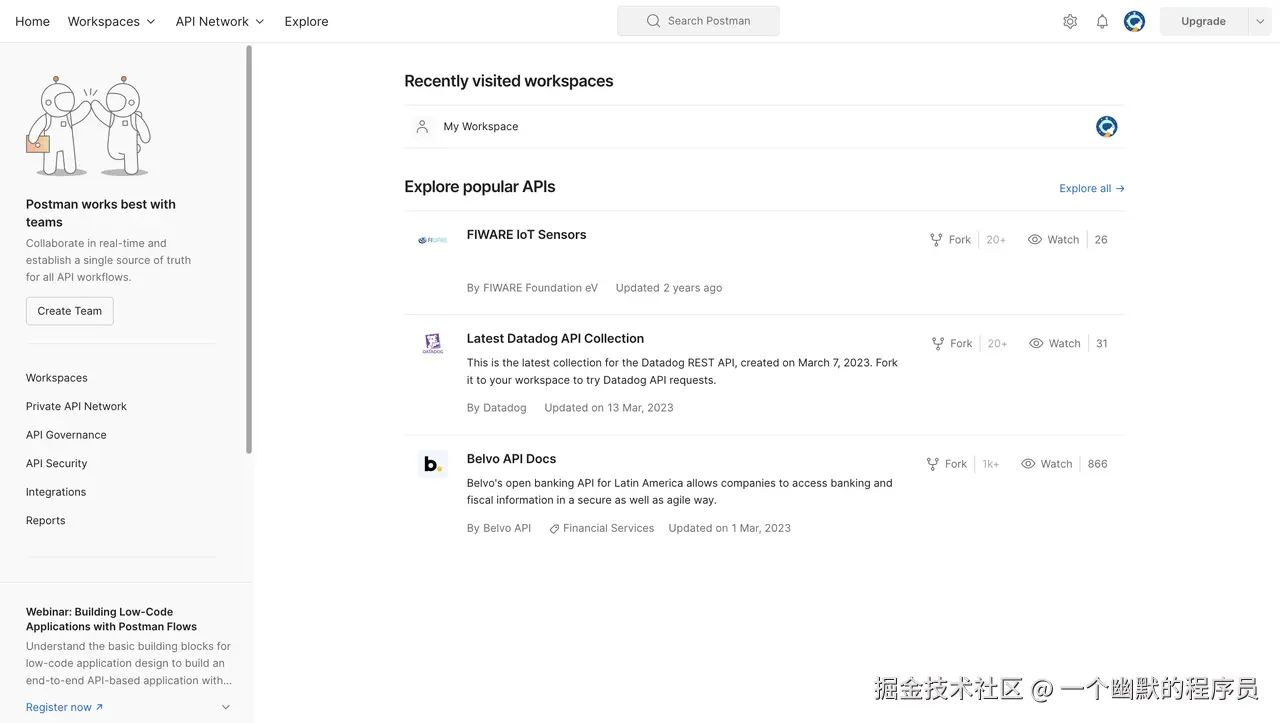Click the user avatar in header
This screenshot has height=723, width=1280.
1134,21
